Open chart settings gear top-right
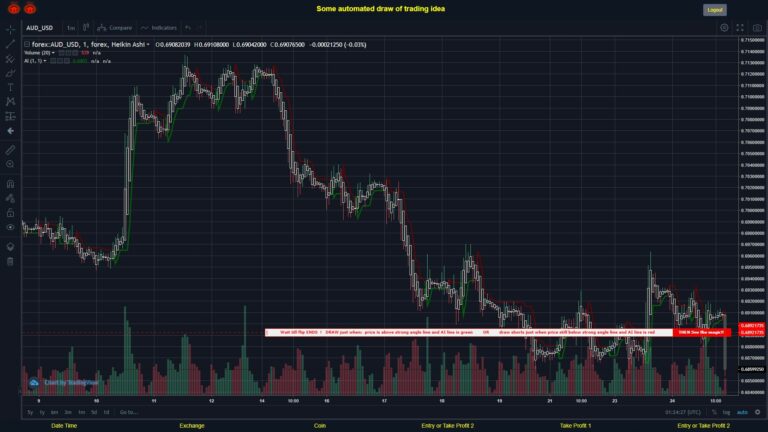The width and height of the screenshot is (768, 432). pos(724,28)
